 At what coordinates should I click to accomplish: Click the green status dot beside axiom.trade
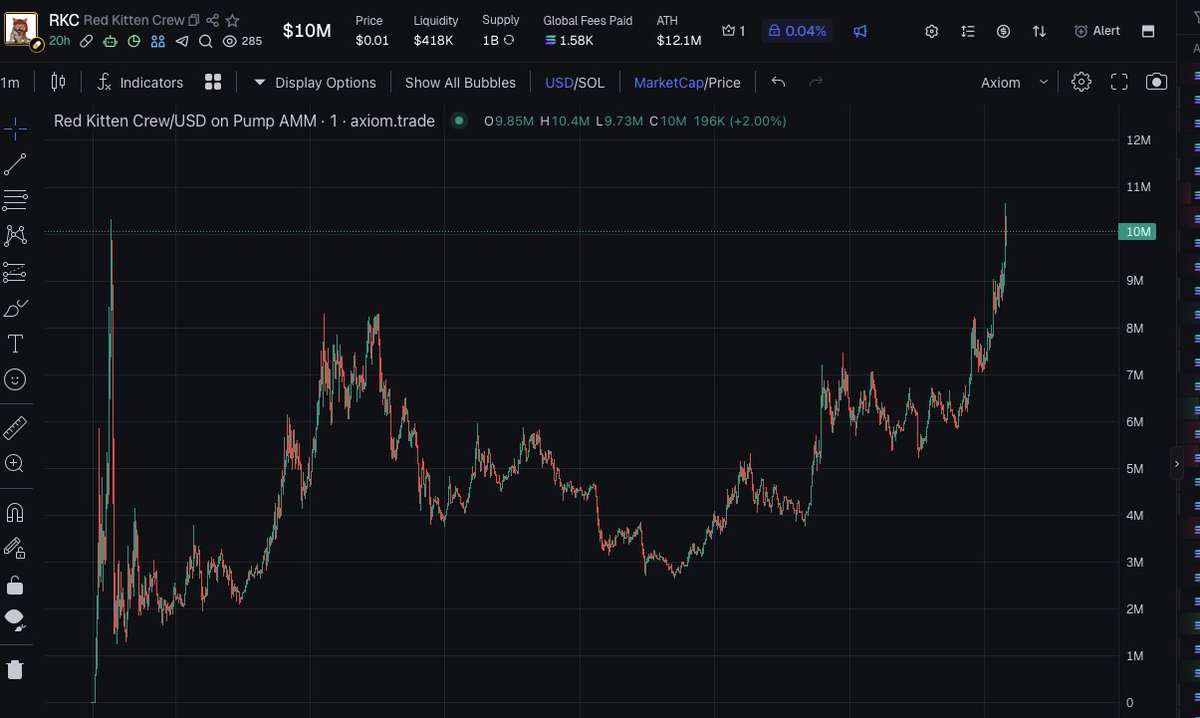(x=459, y=121)
